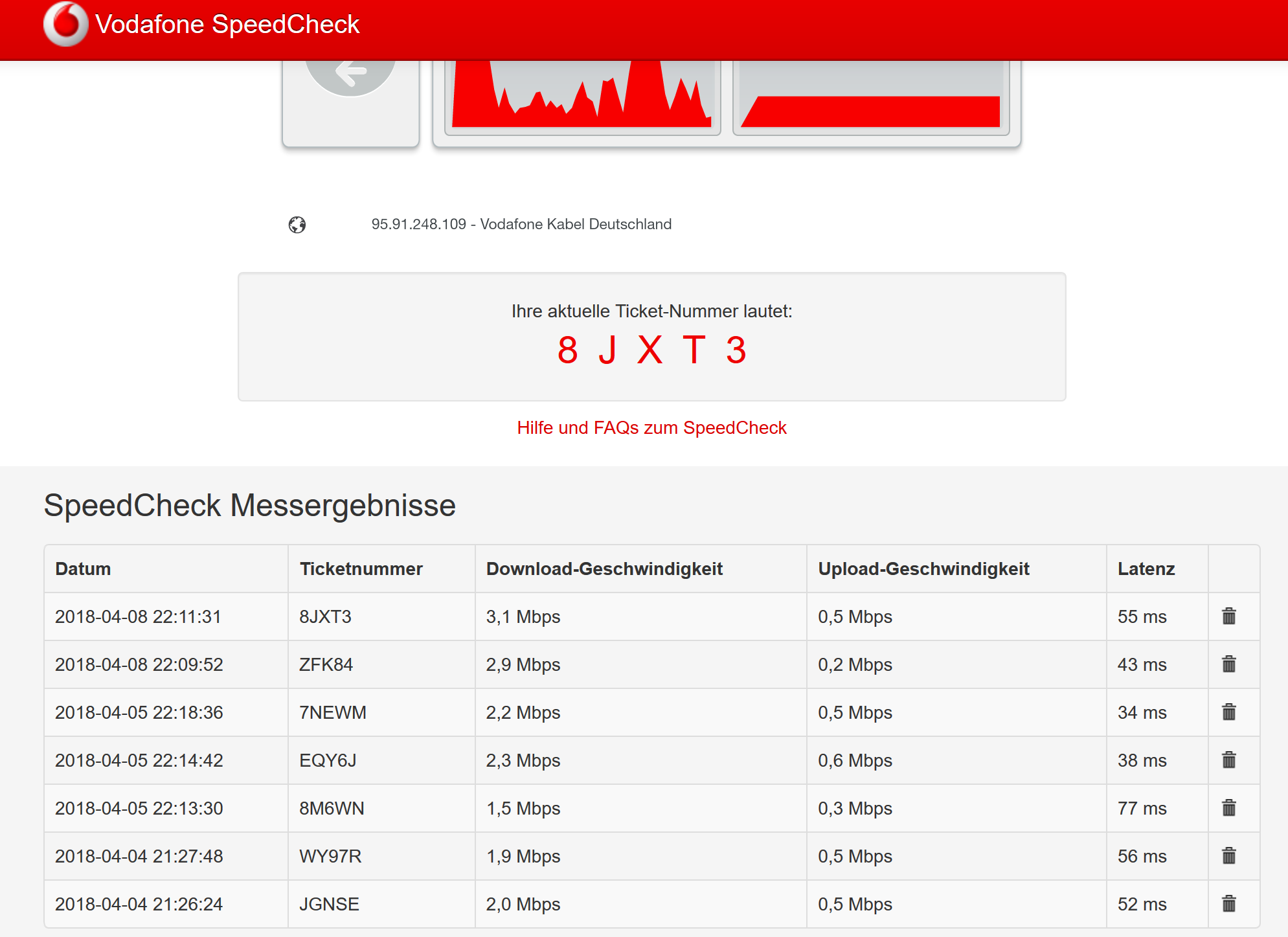Image resolution: width=1288 pixels, height=937 pixels.
Task: Click the 2,2 Mbps download value
Action: [x=523, y=712]
